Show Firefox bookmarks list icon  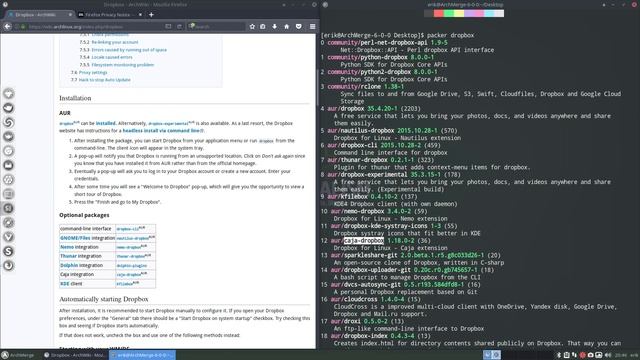(263, 27)
